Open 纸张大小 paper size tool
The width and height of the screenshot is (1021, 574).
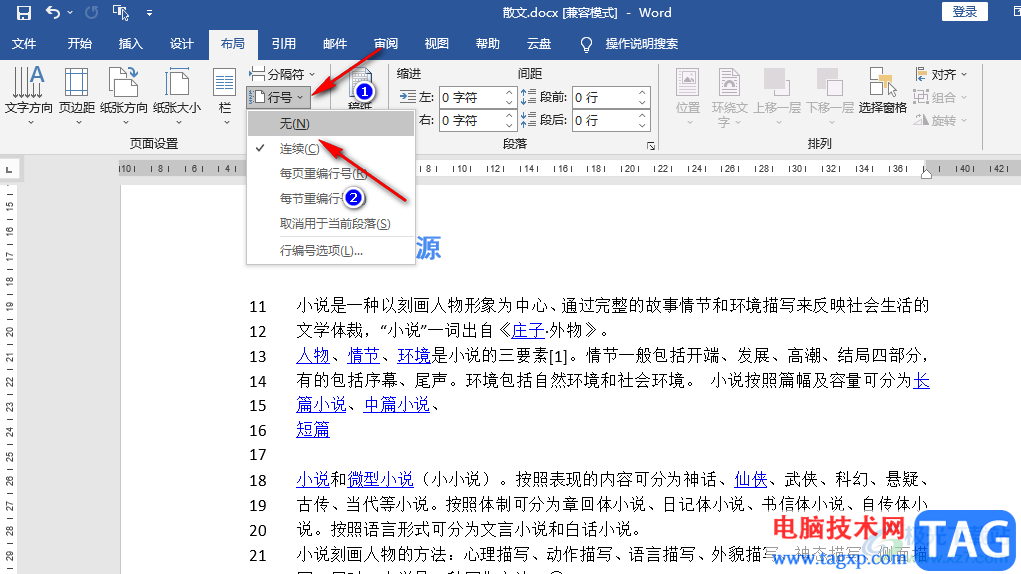coord(177,95)
